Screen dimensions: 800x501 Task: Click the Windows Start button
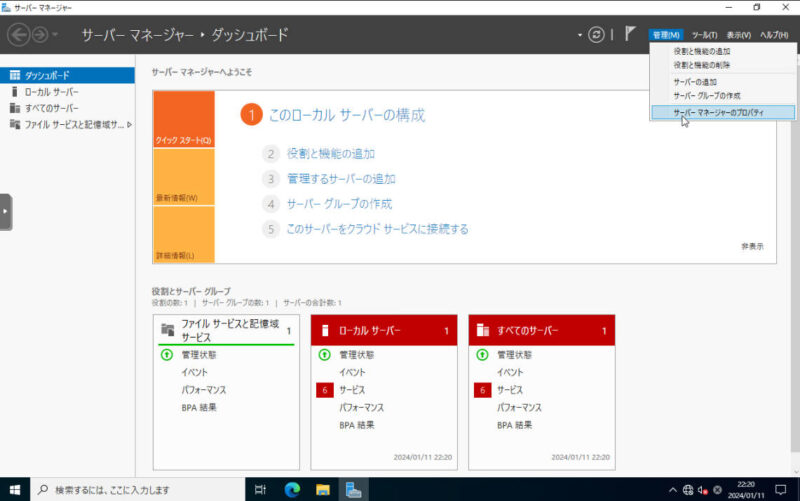click(x=15, y=490)
